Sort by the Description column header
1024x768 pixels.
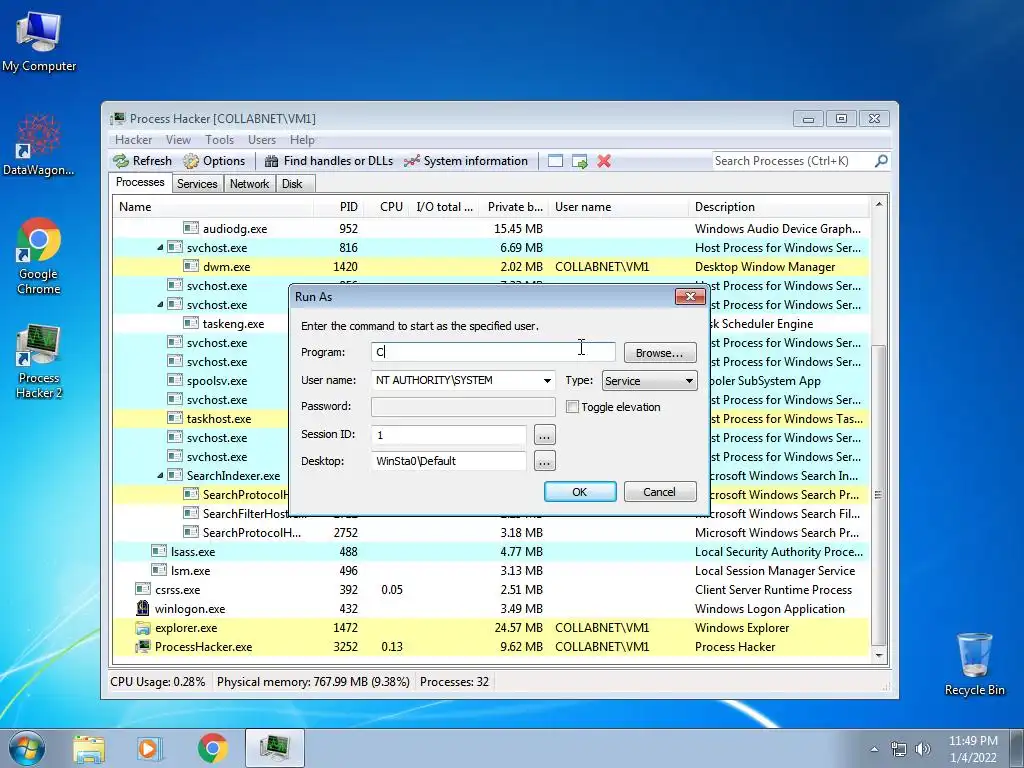tap(779, 207)
